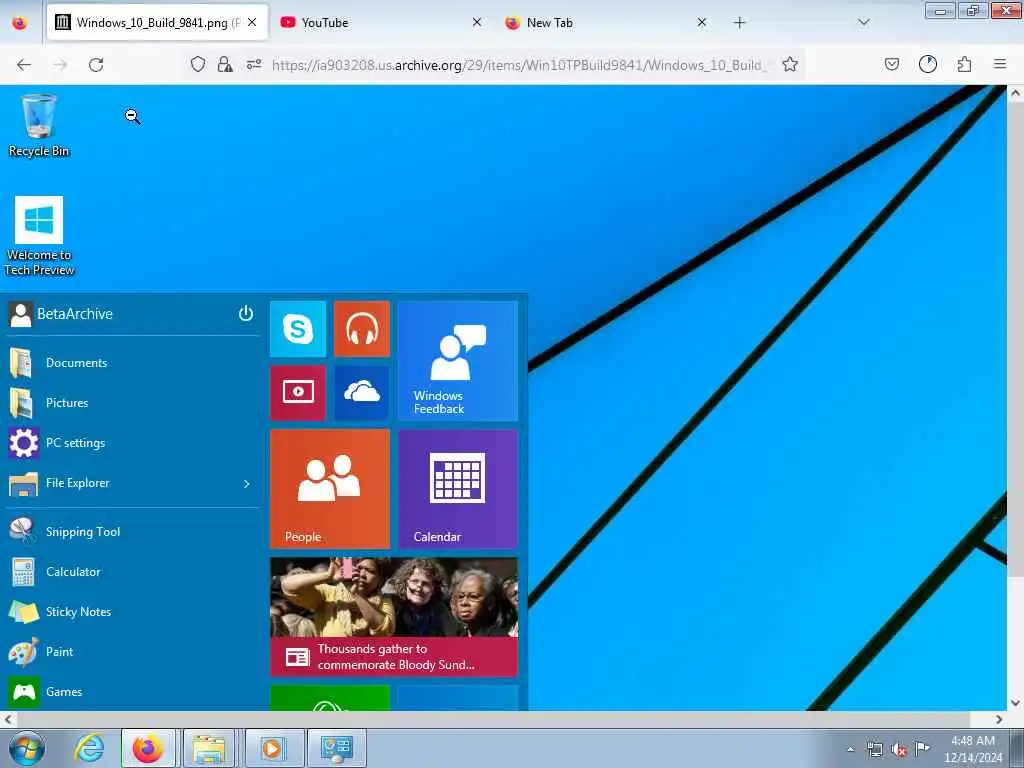Click the People tile
This screenshot has height=768, width=1024.
(330, 489)
